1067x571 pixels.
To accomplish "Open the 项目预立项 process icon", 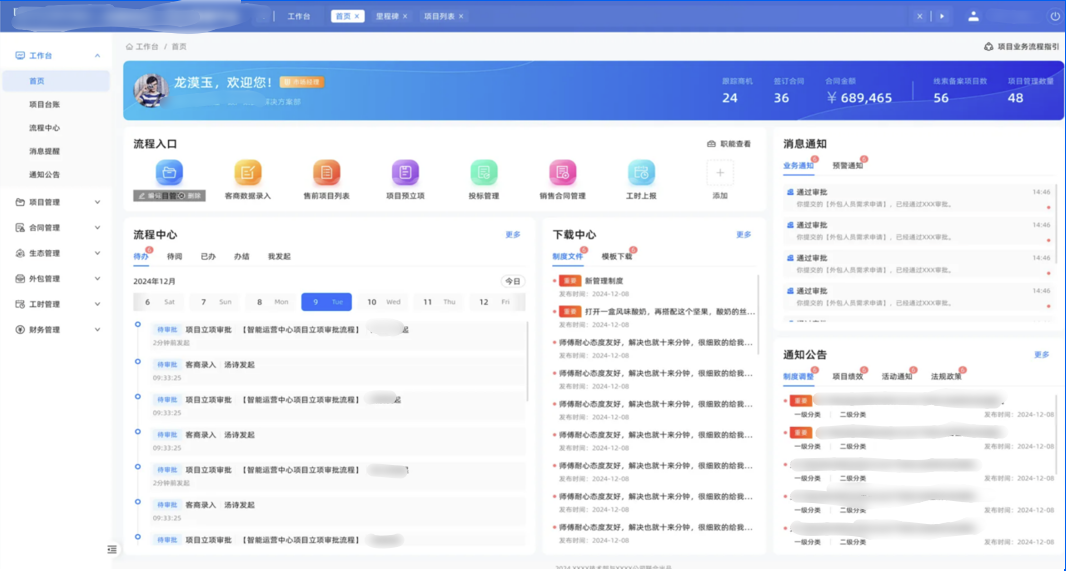I will coord(406,173).
